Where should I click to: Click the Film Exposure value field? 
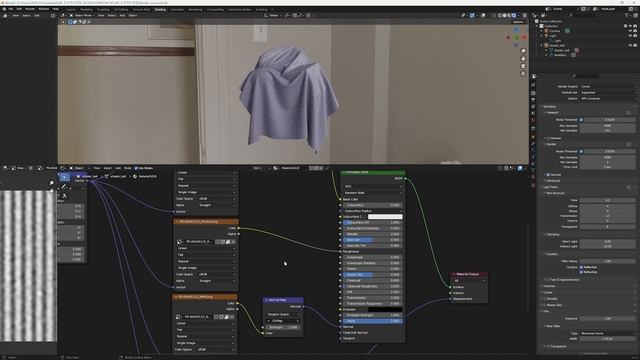[x=608, y=318]
